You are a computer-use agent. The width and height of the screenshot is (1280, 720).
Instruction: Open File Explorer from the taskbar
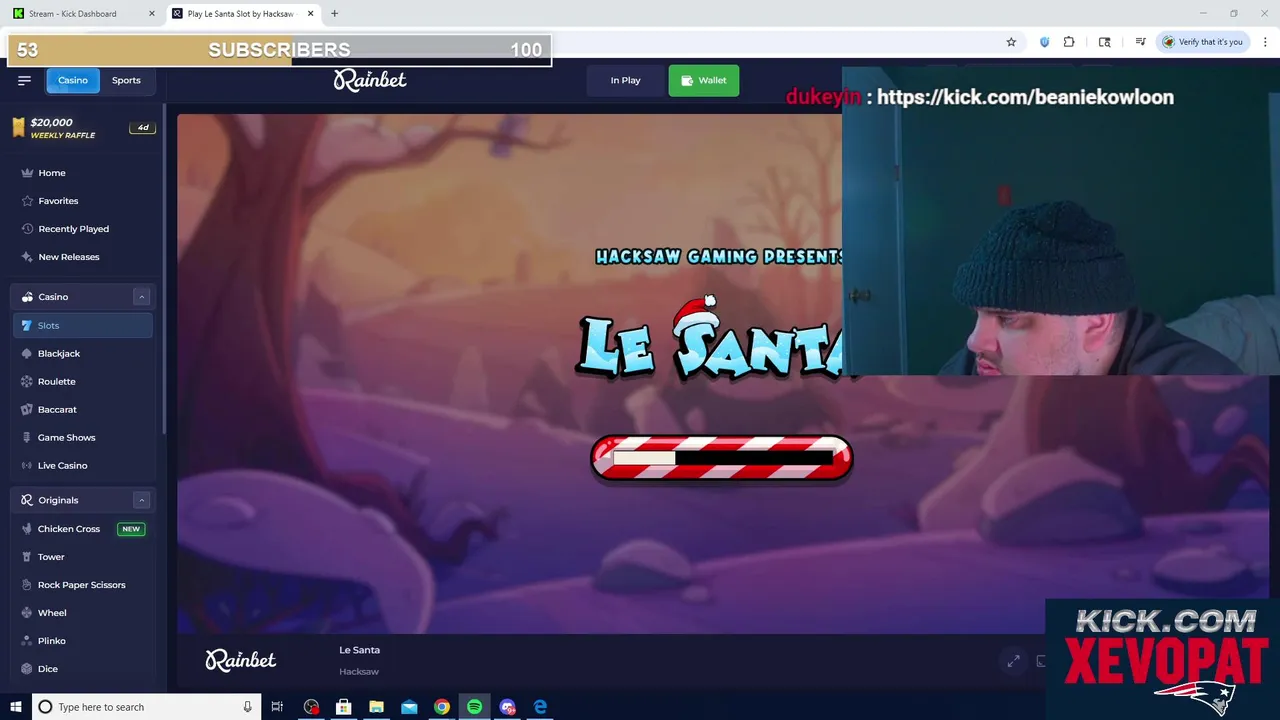tap(377, 707)
